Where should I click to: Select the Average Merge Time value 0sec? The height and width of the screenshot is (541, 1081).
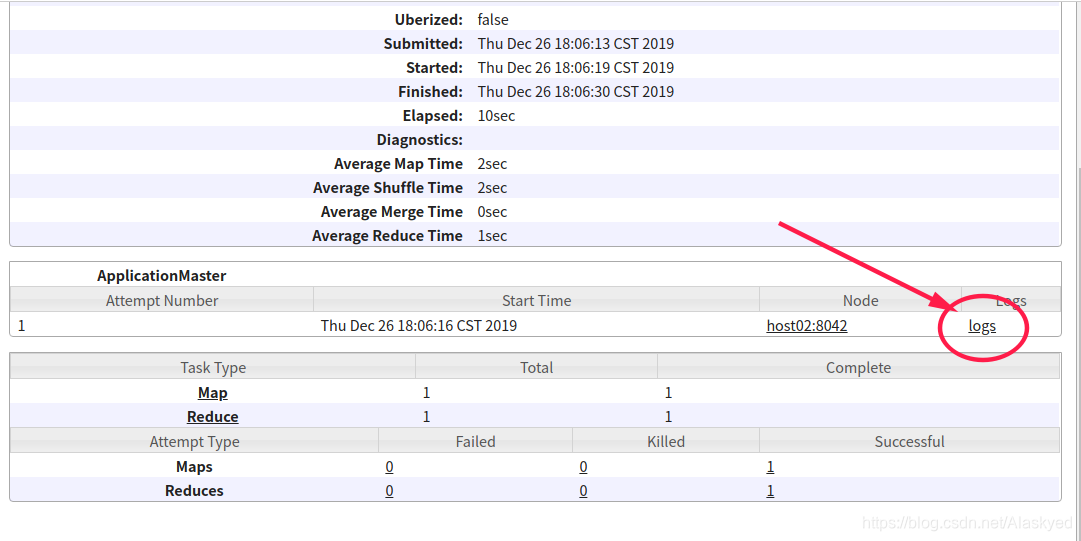[492, 212]
